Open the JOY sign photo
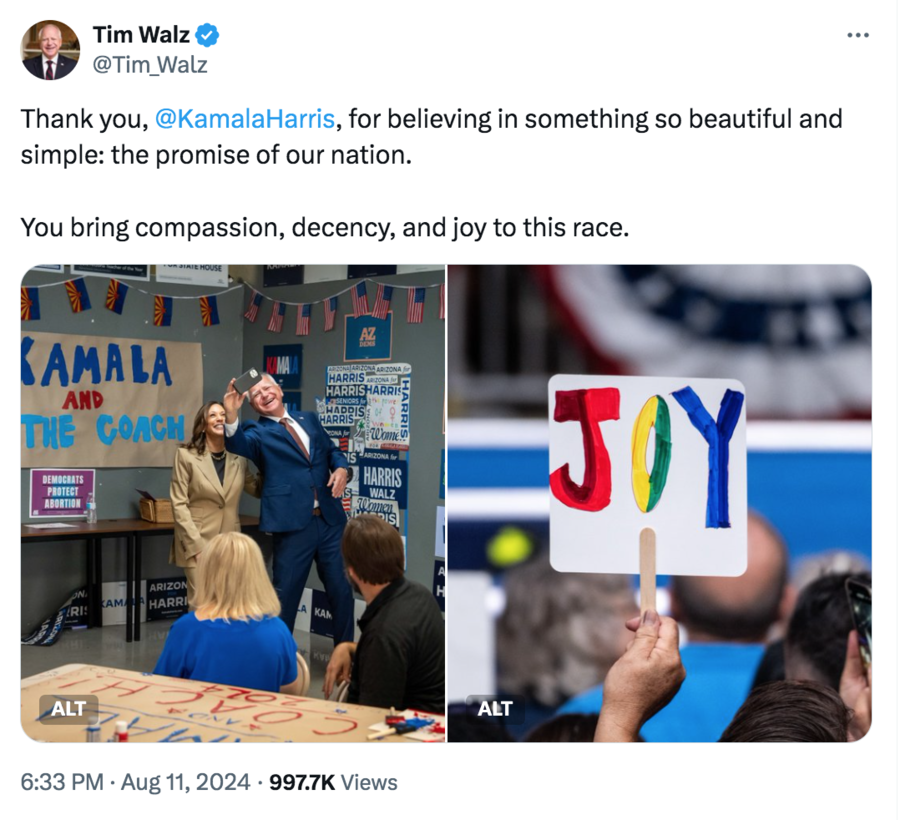Screen dimensions: 900x820 pyautogui.click(x=660, y=503)
